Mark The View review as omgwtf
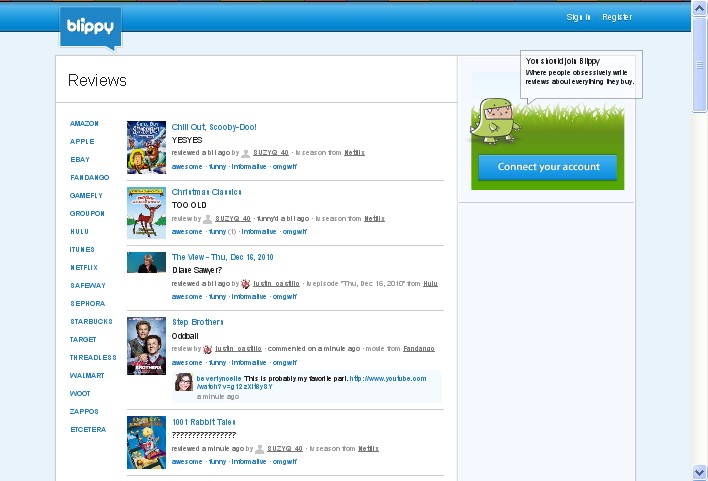Viewport: 708px width, 481px height. (x=285, y=297)
